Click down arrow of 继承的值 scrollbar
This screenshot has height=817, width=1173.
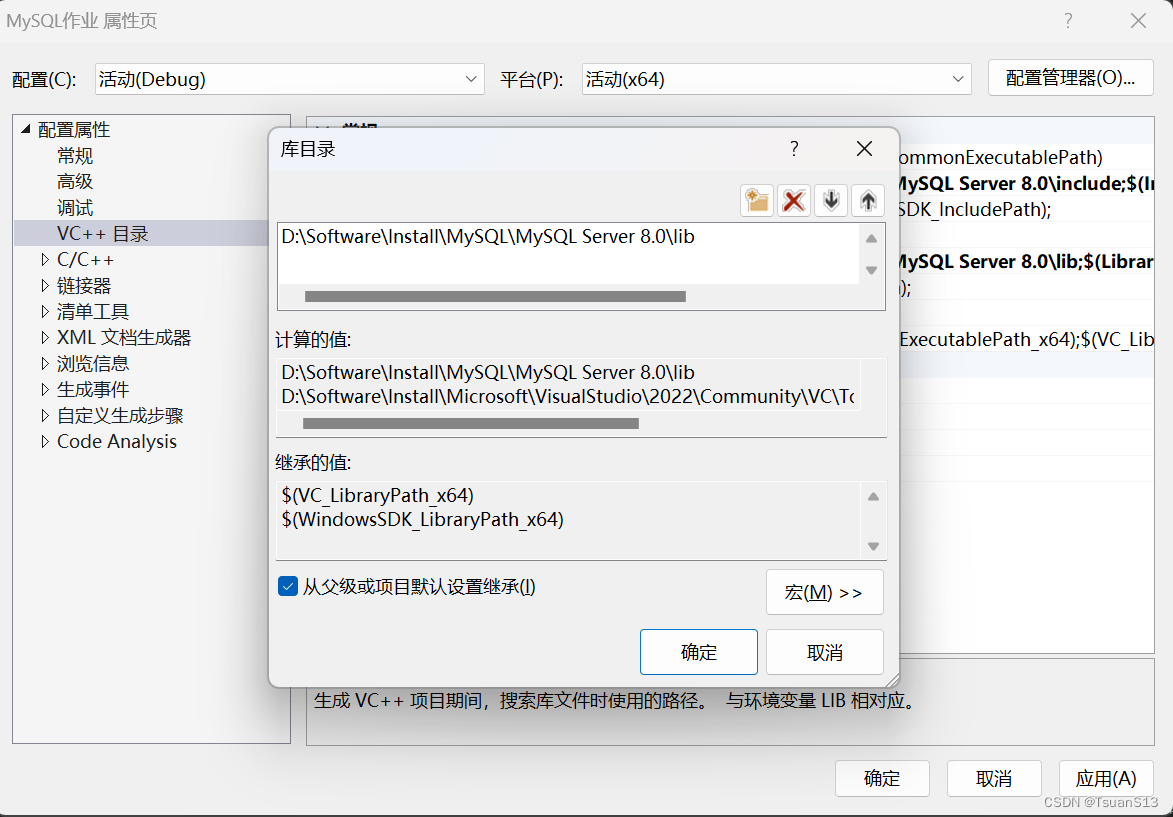[873, 546]
